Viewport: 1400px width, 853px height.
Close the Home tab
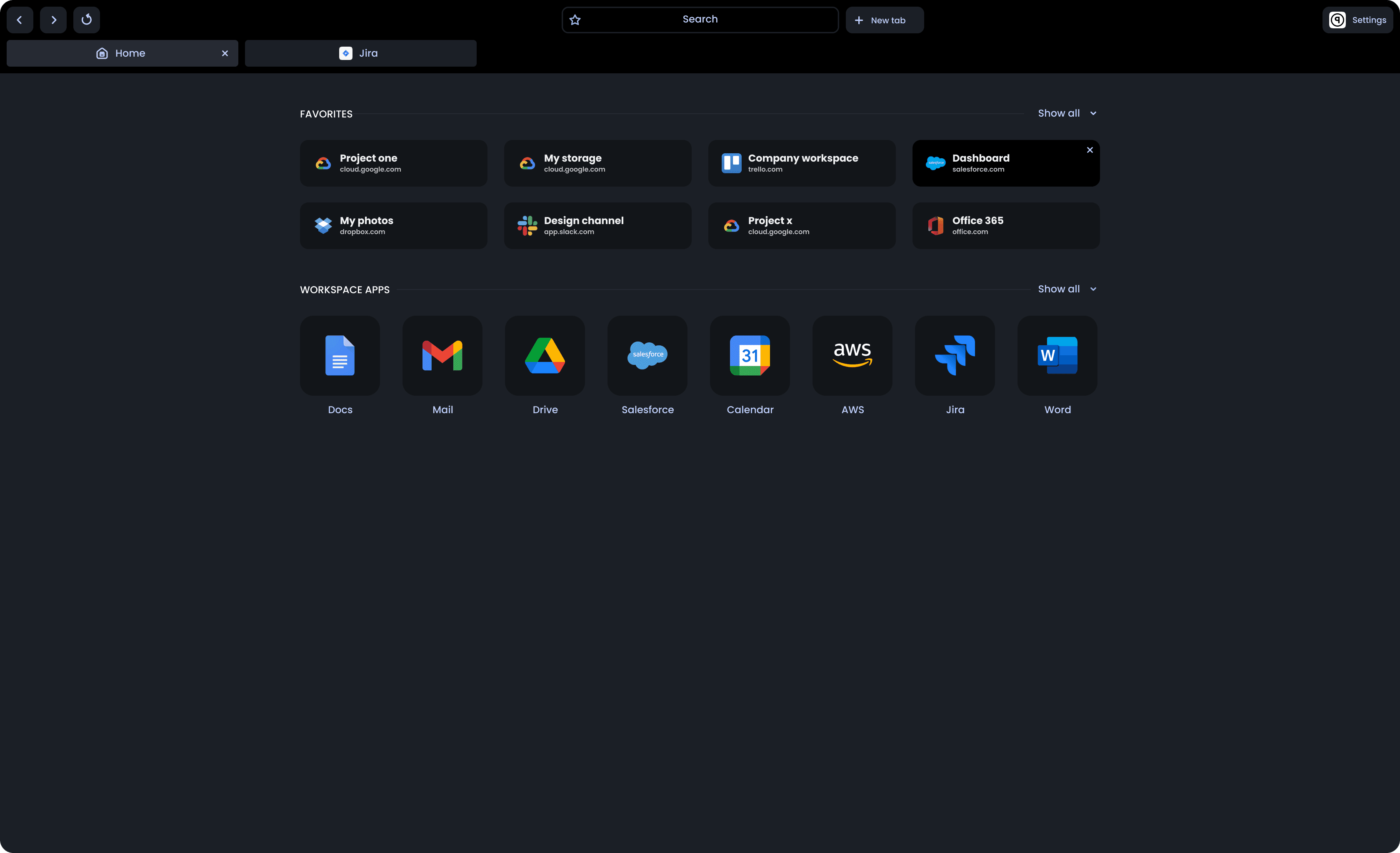click(x=225, y=53)
